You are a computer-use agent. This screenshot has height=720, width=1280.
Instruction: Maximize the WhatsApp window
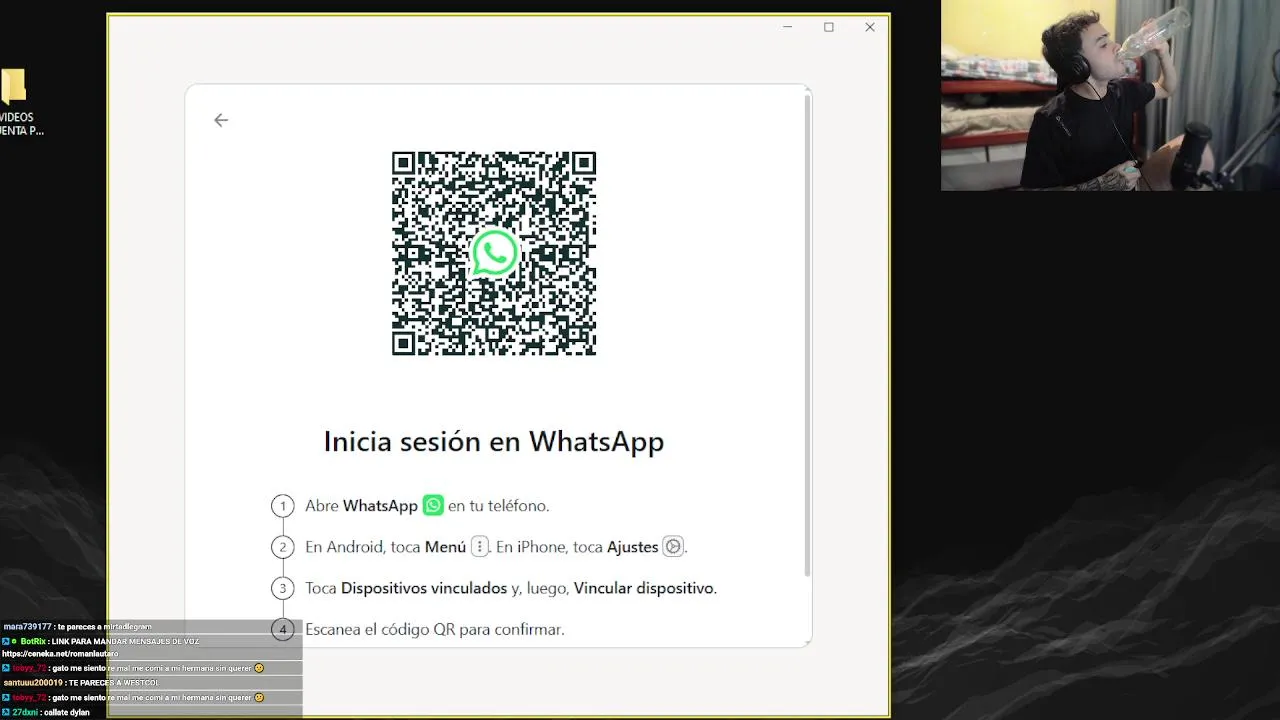coord(829,27)
